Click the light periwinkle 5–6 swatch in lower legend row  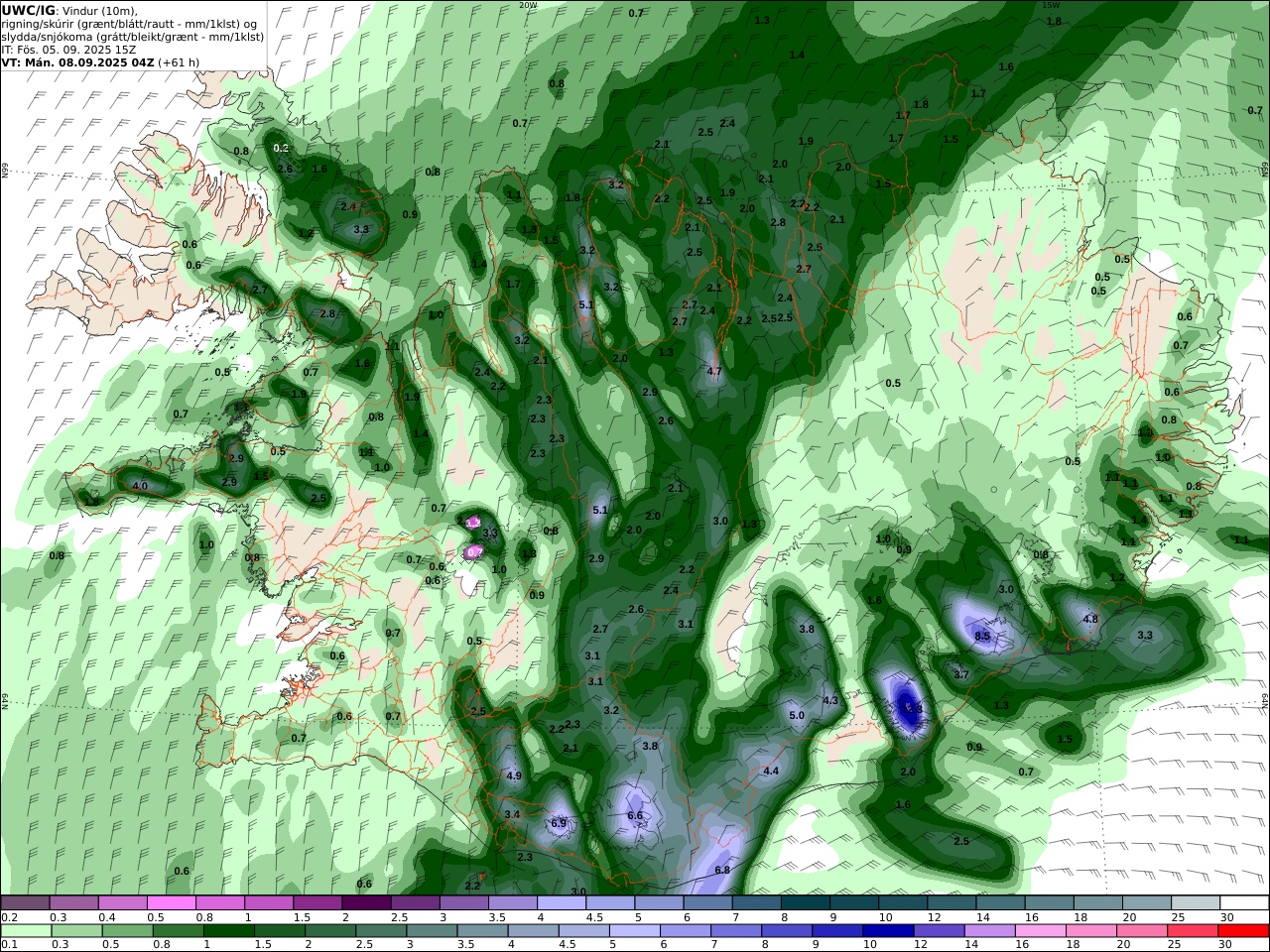pyautogui.click(x=634, y=931)
